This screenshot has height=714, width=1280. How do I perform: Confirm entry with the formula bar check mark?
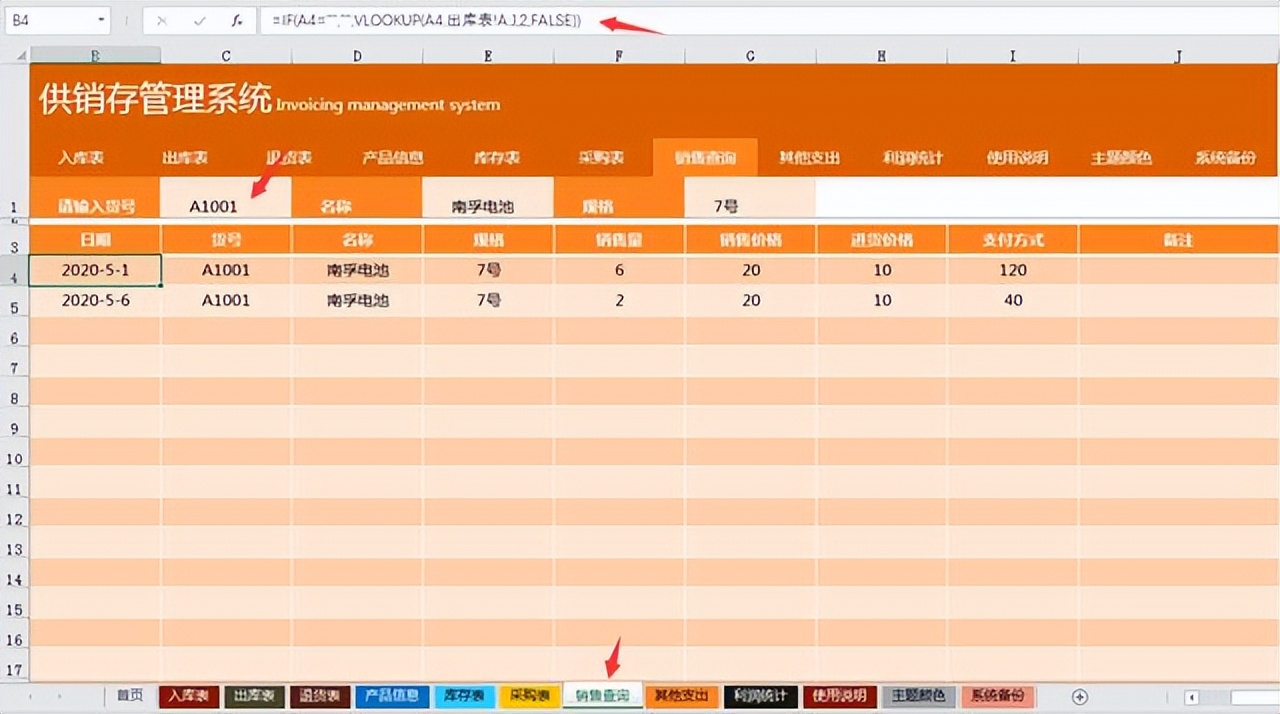197,20
